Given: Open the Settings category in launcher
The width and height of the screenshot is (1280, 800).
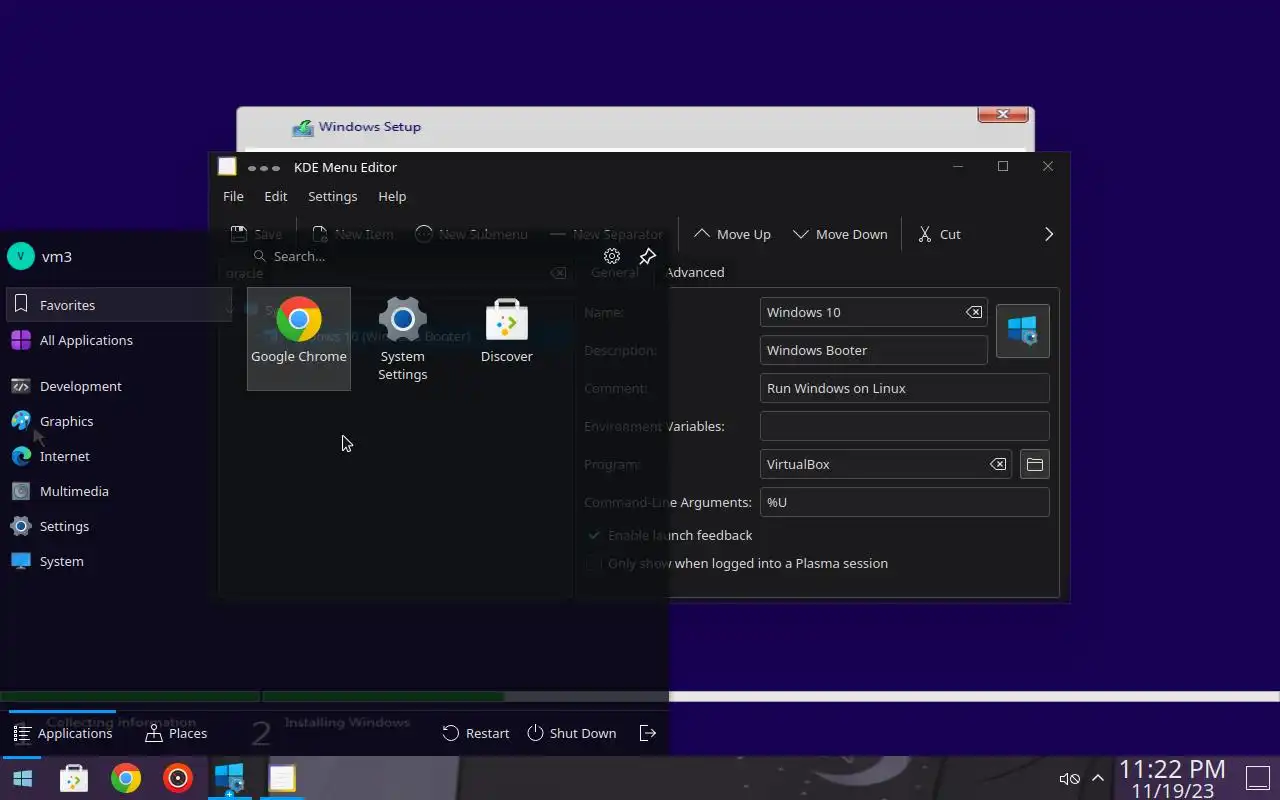Looking at the screenshot, I should pyautogui.click(x=118, y=526).
